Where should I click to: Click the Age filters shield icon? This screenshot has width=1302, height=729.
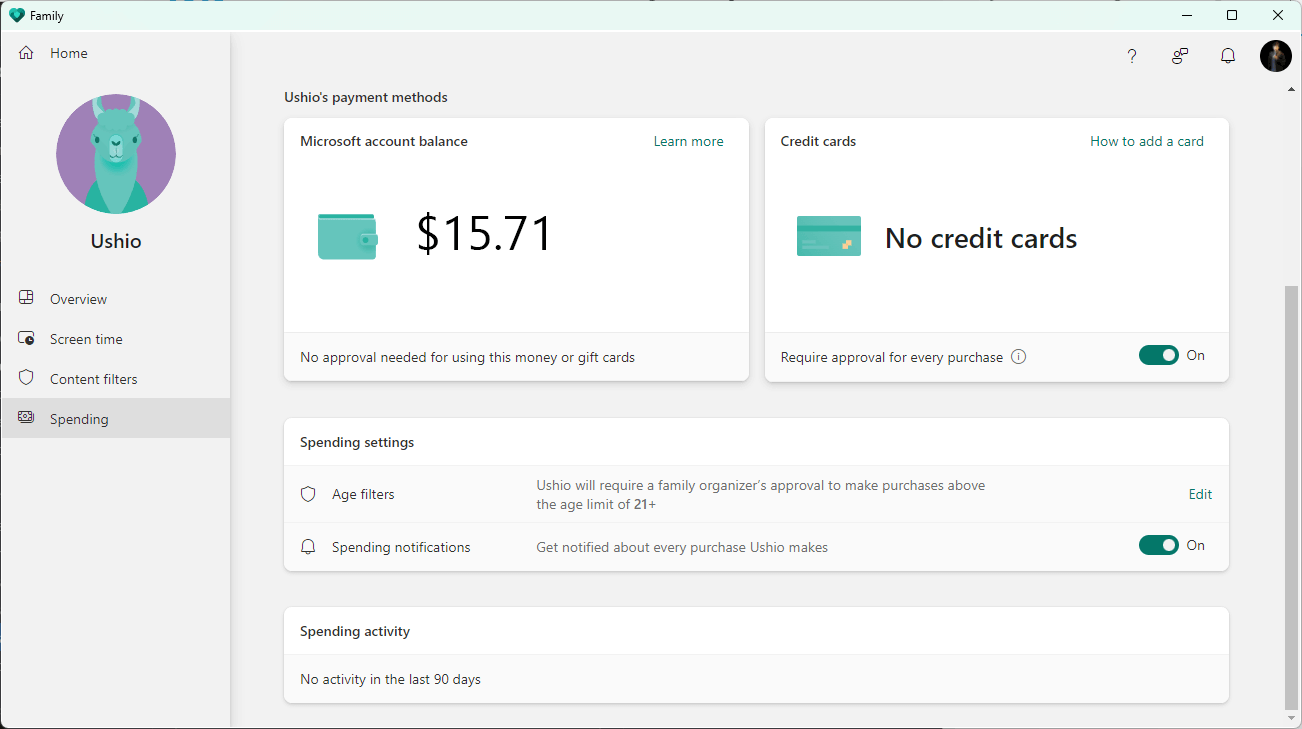tap(309, 494)
